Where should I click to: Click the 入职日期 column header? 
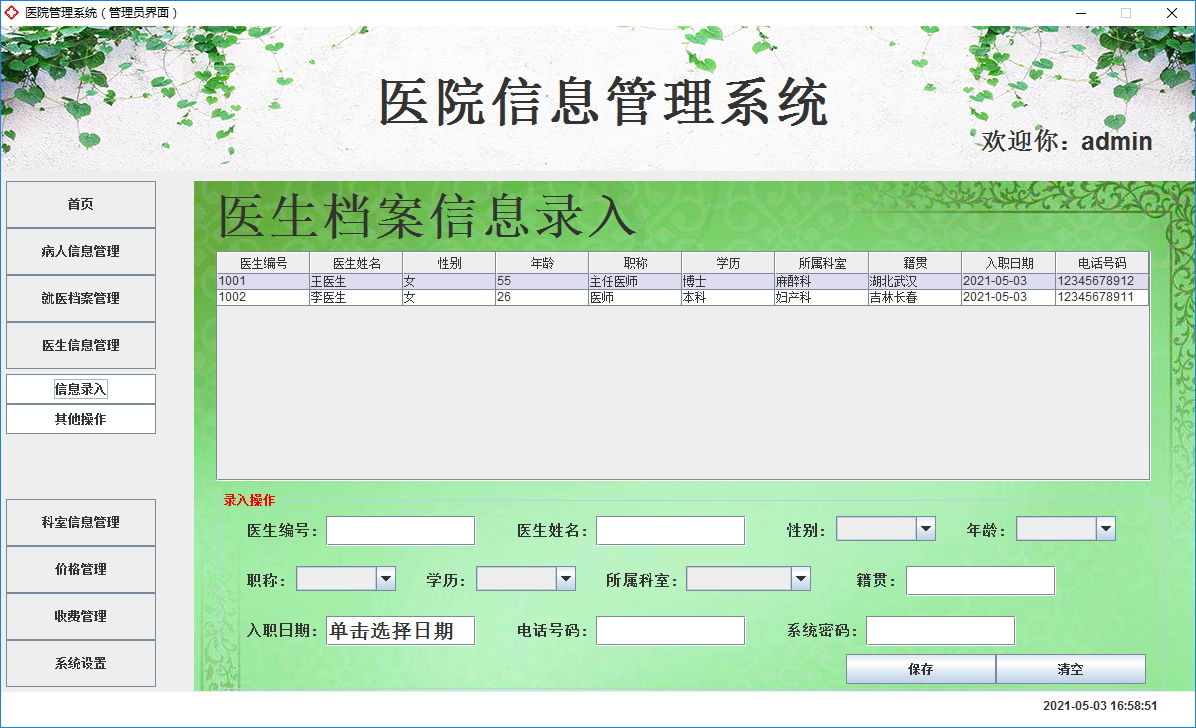1008,263
